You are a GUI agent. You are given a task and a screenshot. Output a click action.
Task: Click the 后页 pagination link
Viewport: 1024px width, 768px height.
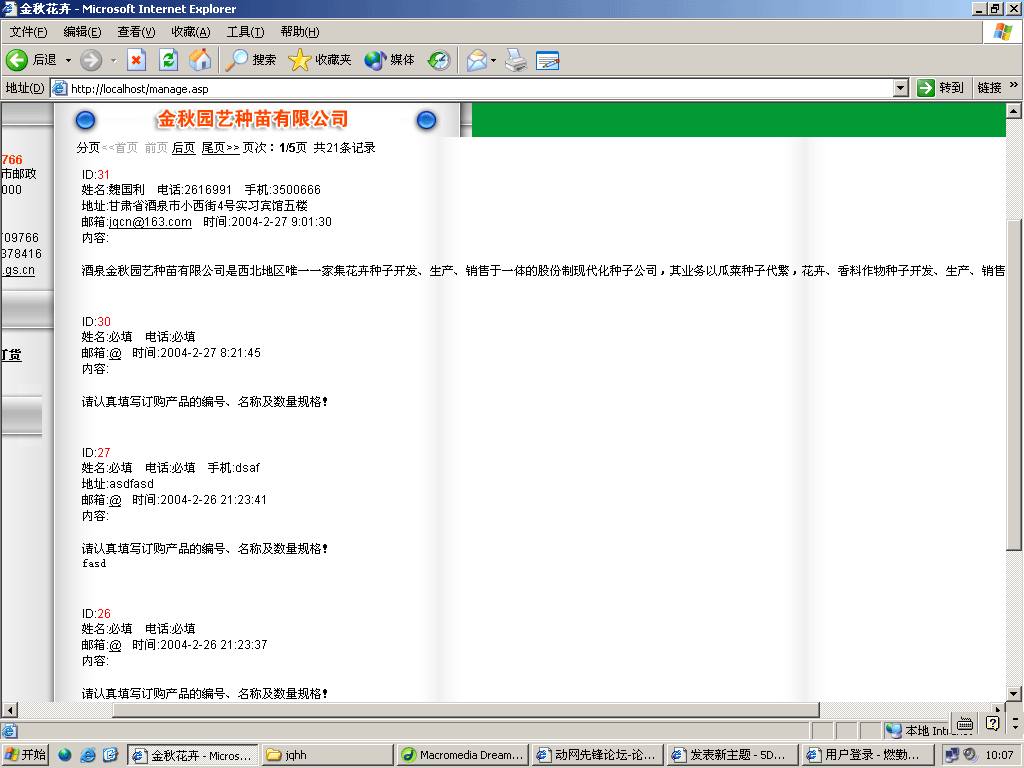click(x=183, y=148)
